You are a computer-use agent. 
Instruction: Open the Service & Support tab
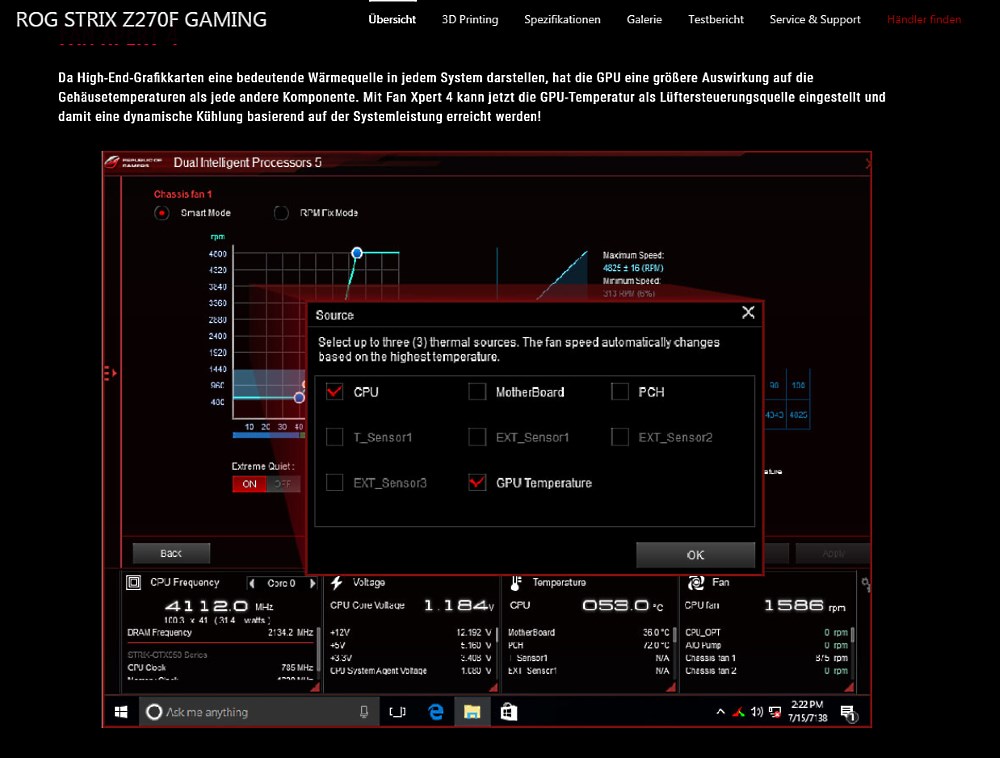815,19
